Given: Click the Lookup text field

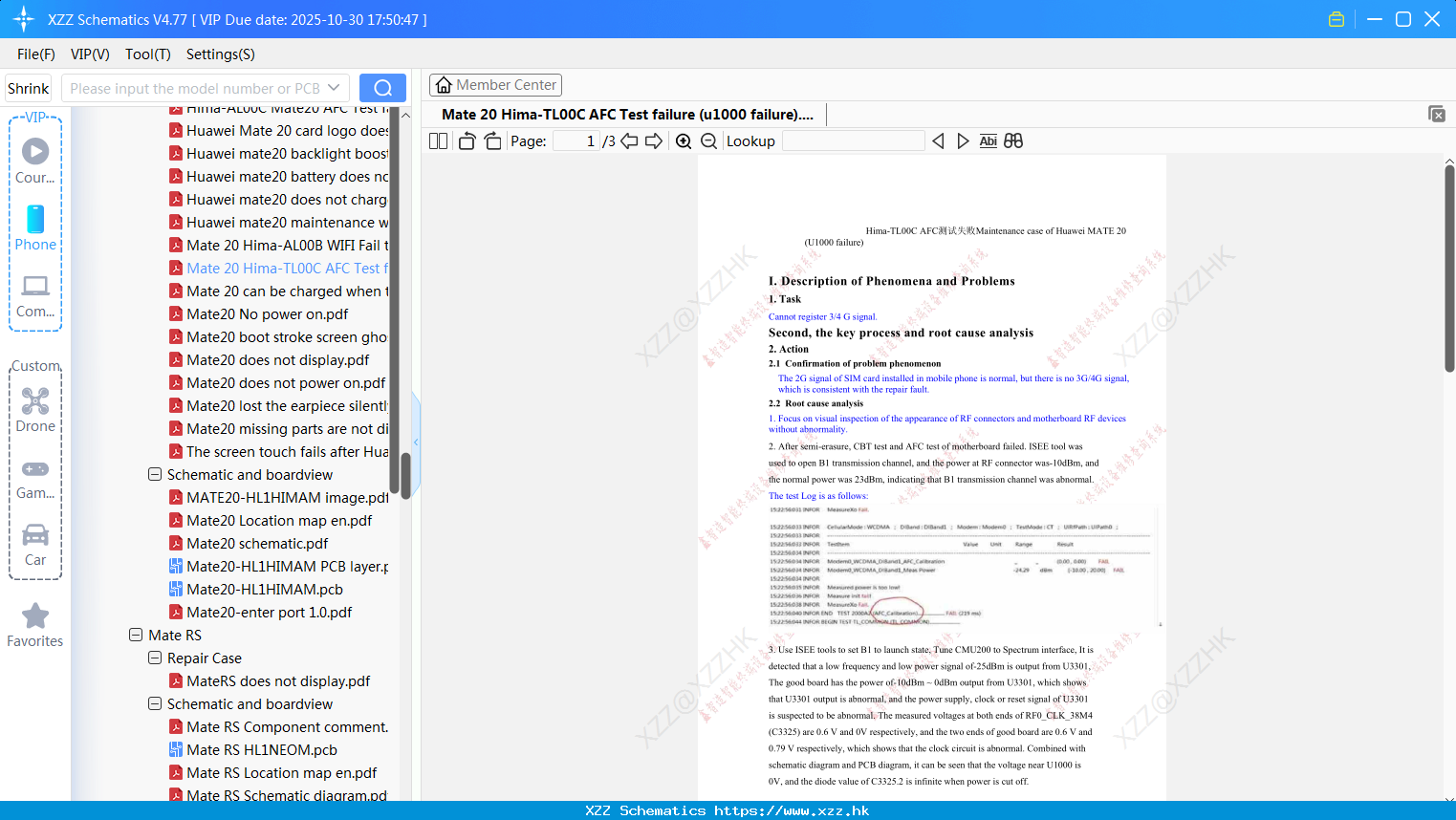Looking at the screenshot, I should pyautogui.click(x=854, y=140).
